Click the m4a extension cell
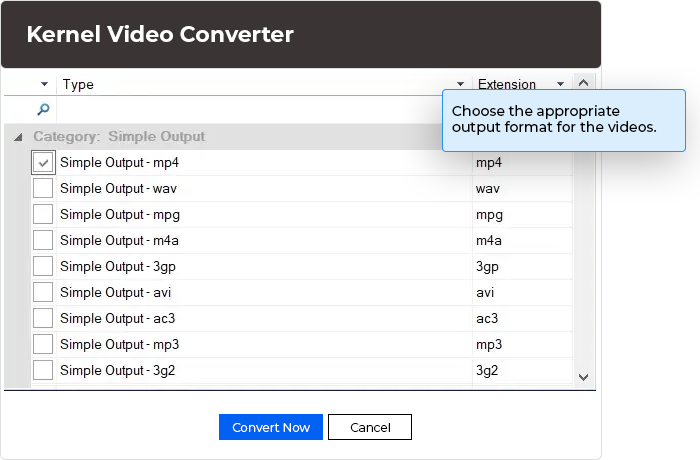Viewport: 700px width, 460px height. tap(522, 240)
